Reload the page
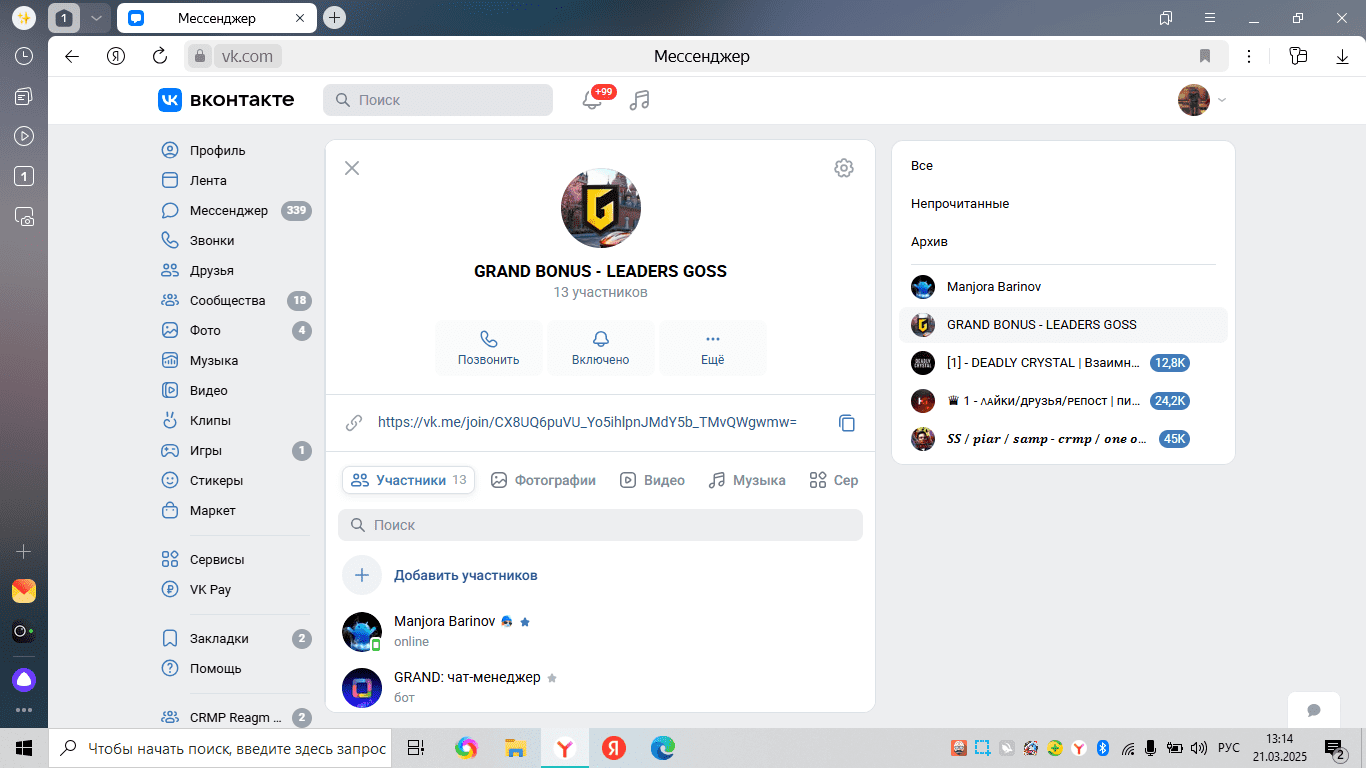 point(160,56)
